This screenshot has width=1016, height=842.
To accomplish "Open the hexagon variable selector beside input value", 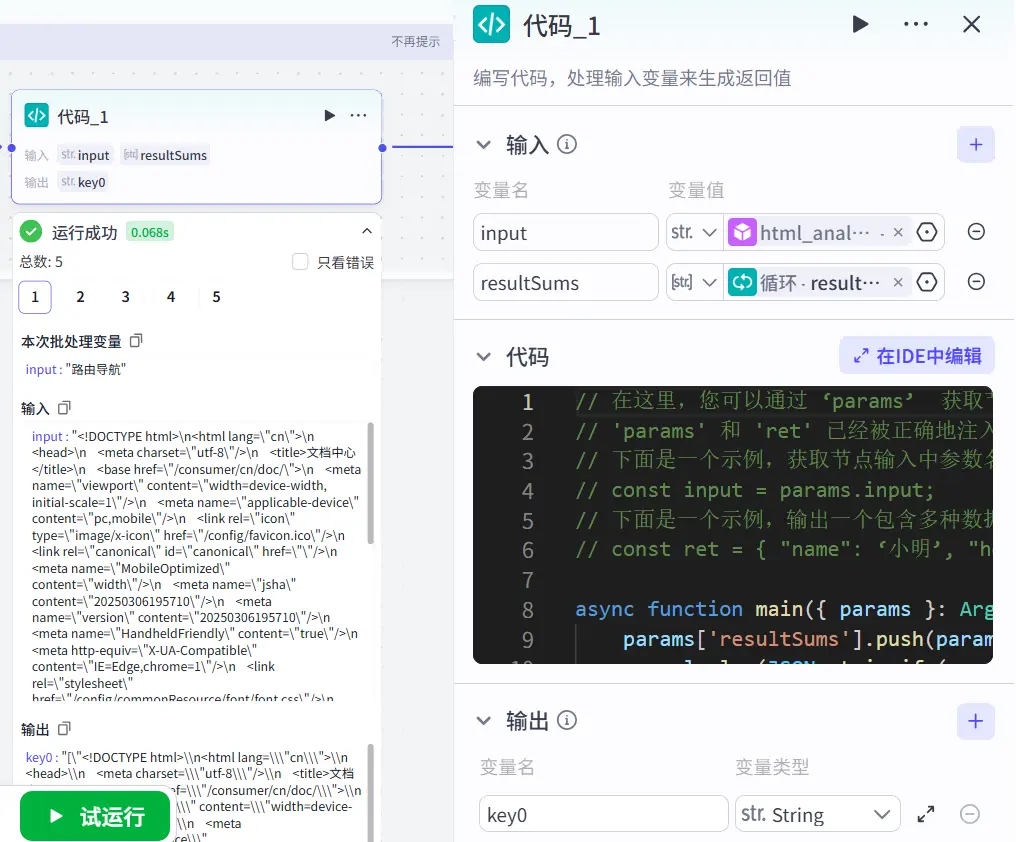I will 927,231.
